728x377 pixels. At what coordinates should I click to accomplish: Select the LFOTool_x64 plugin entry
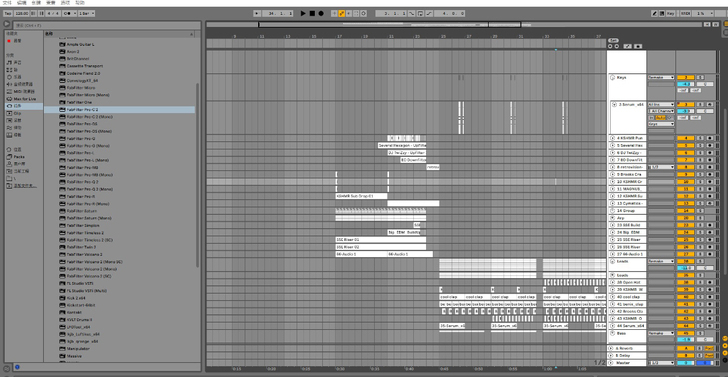point(77,327)
